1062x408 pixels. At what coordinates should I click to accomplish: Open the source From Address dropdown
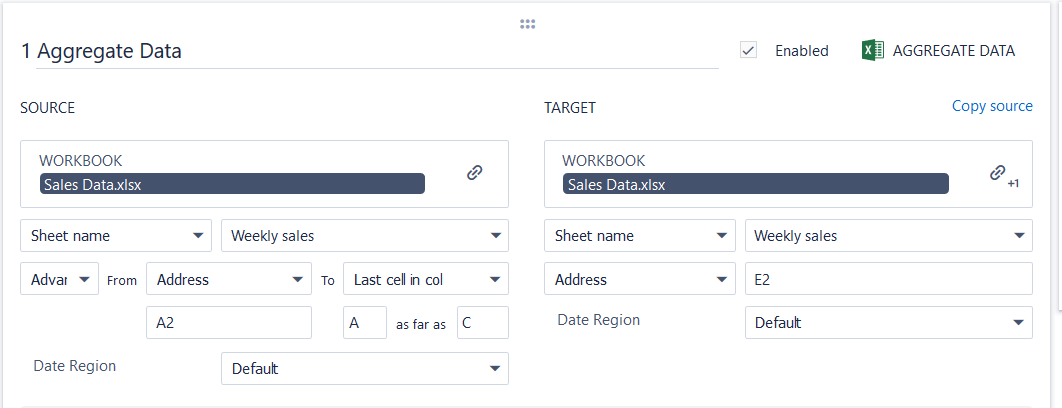coord(229,280)
